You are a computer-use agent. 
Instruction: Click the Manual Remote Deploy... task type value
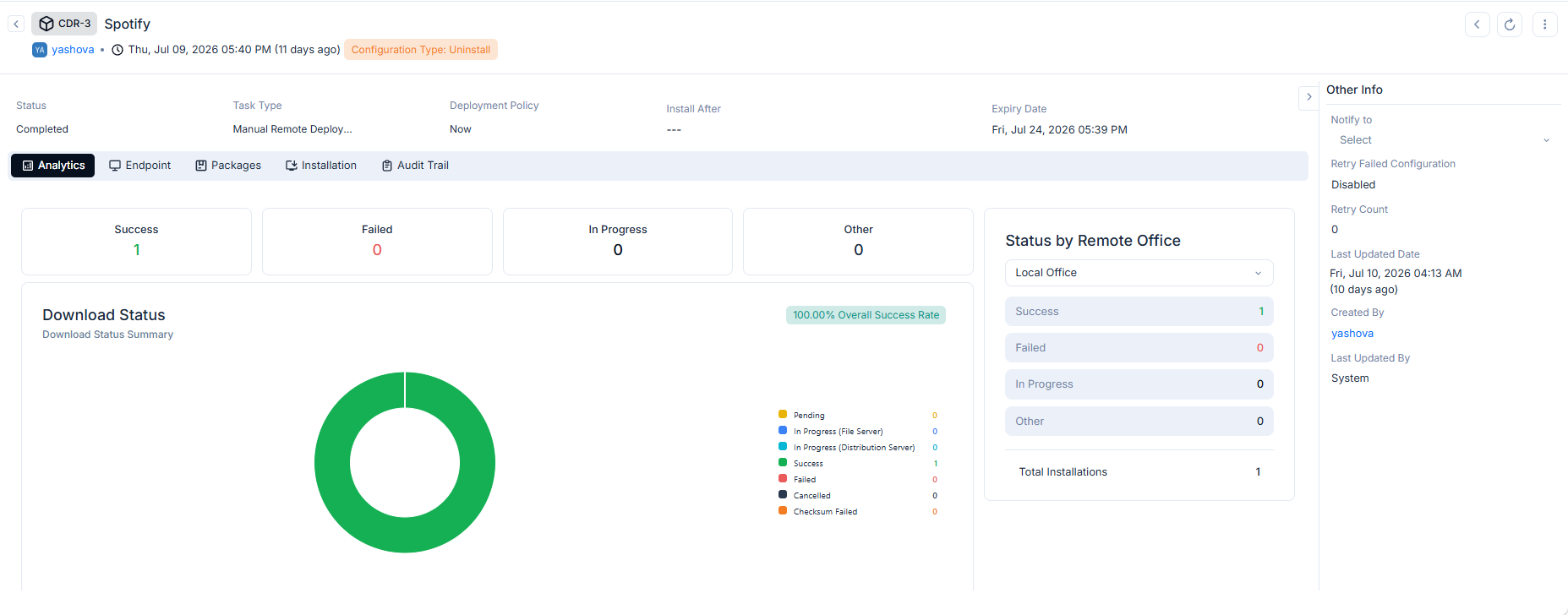[292, 129]
